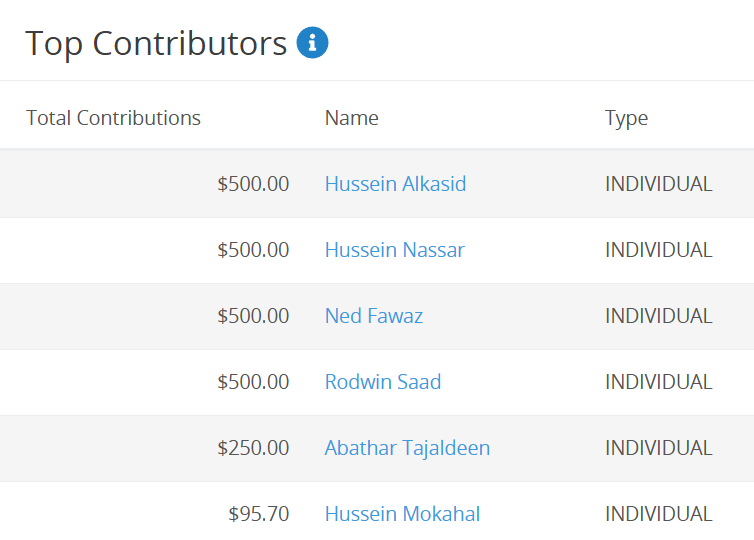This screenshot has width=754, height=540.
Task: Click the Total Contributions column header
Action: [113, 118]
